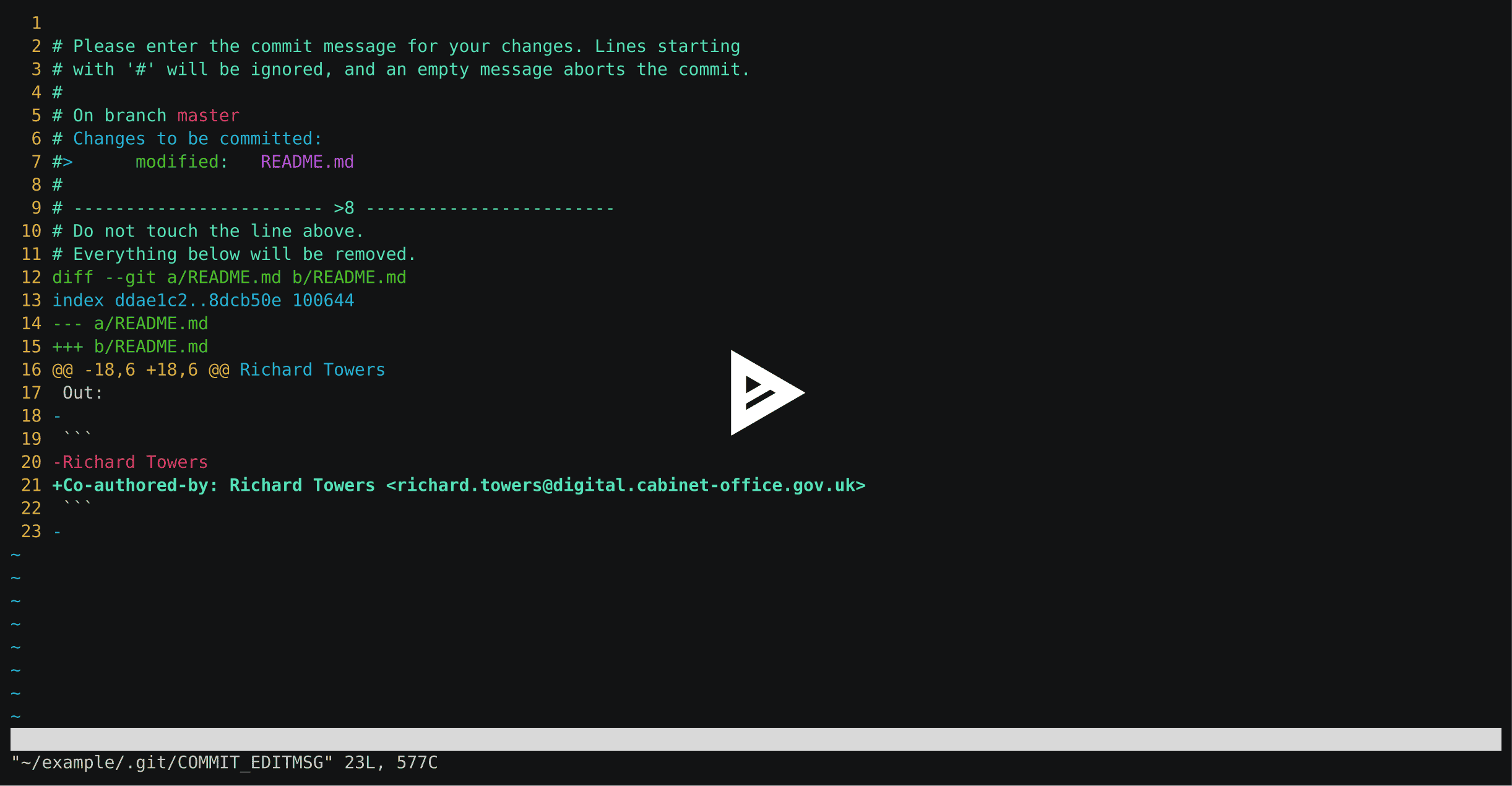The width and height of the screenshot is (1512, 786).
Task: Click the 'index ddae1c2..8dcb50e 100644' line
Action: pos(204,300)
